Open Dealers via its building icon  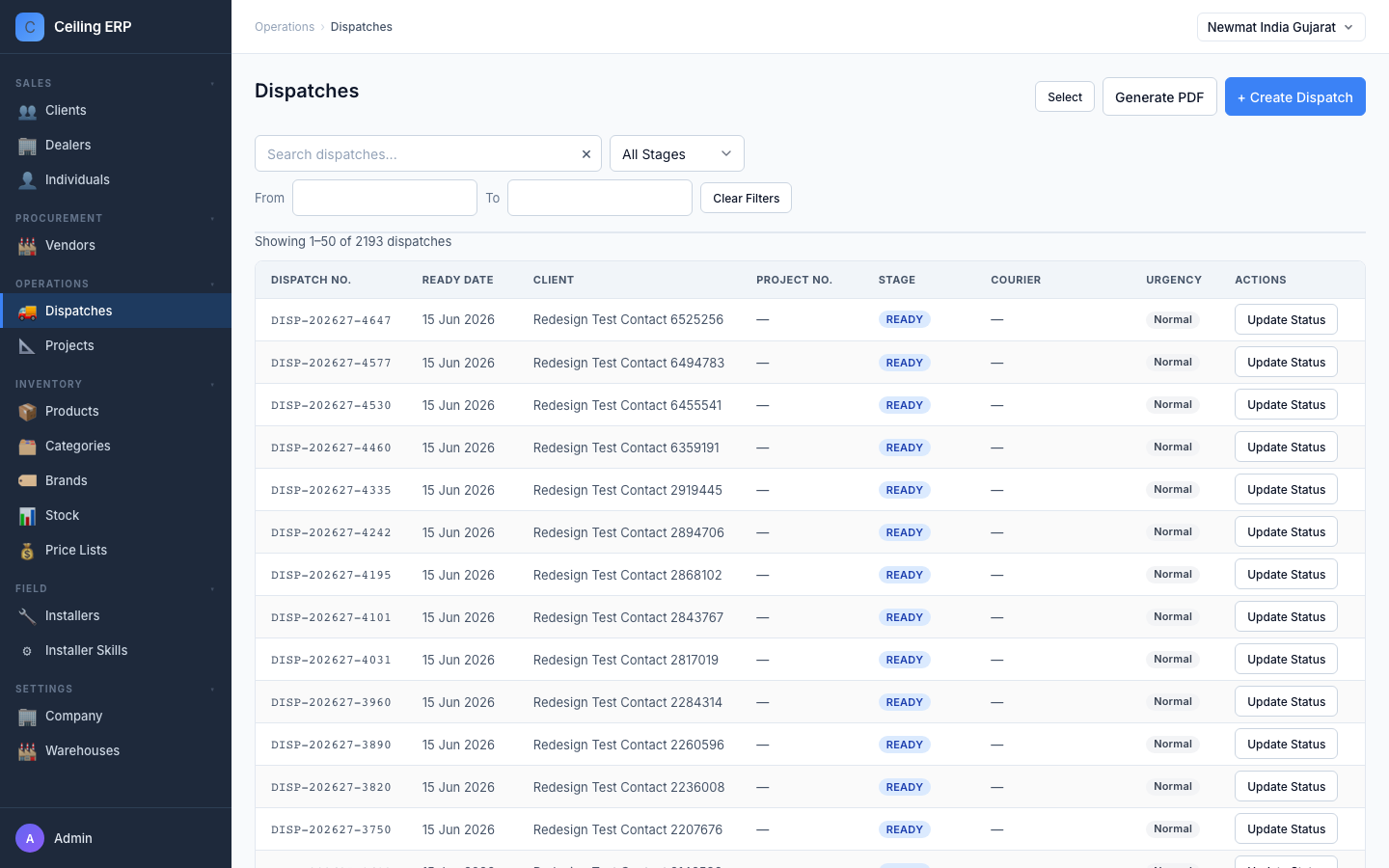click(x=27, y=146)
